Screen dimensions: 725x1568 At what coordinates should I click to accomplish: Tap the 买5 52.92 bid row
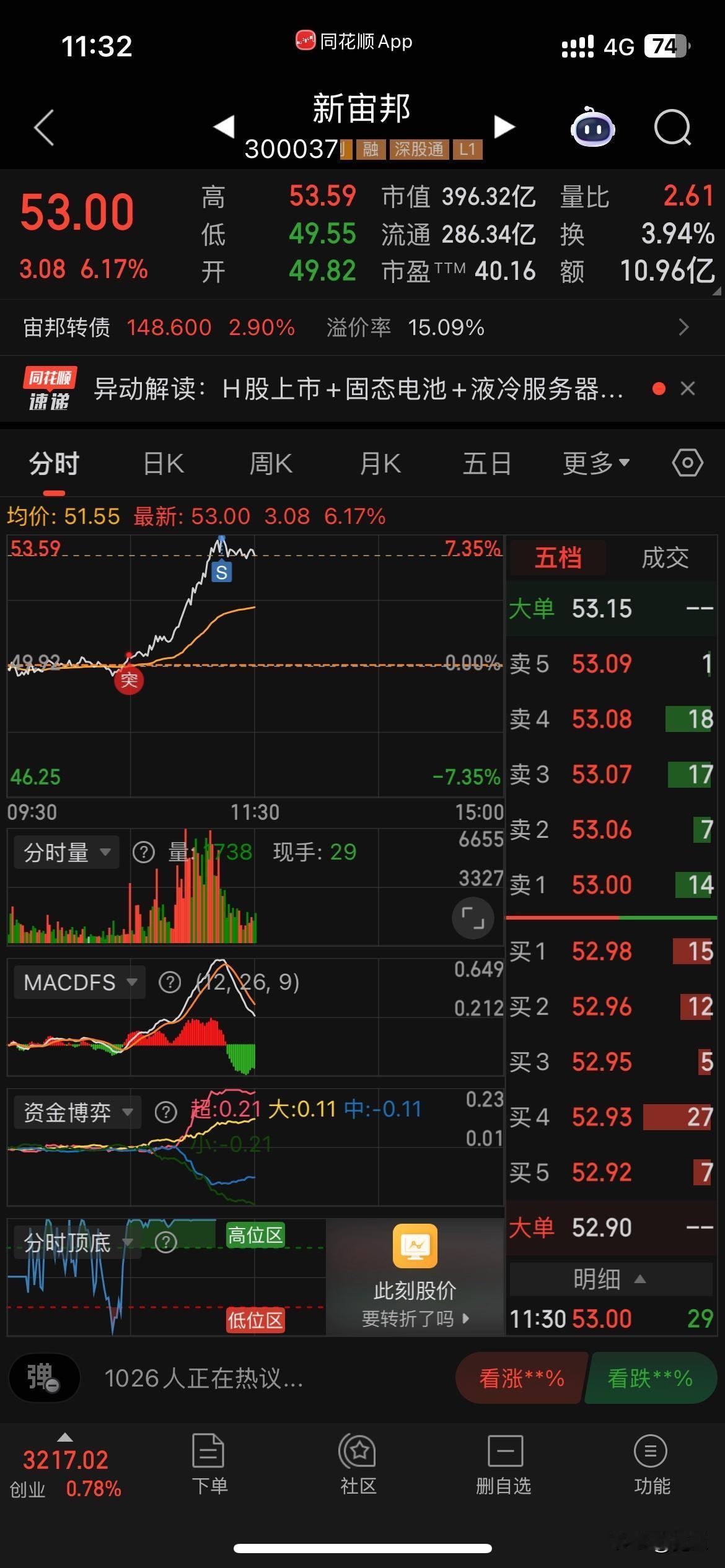(612, 1172)
